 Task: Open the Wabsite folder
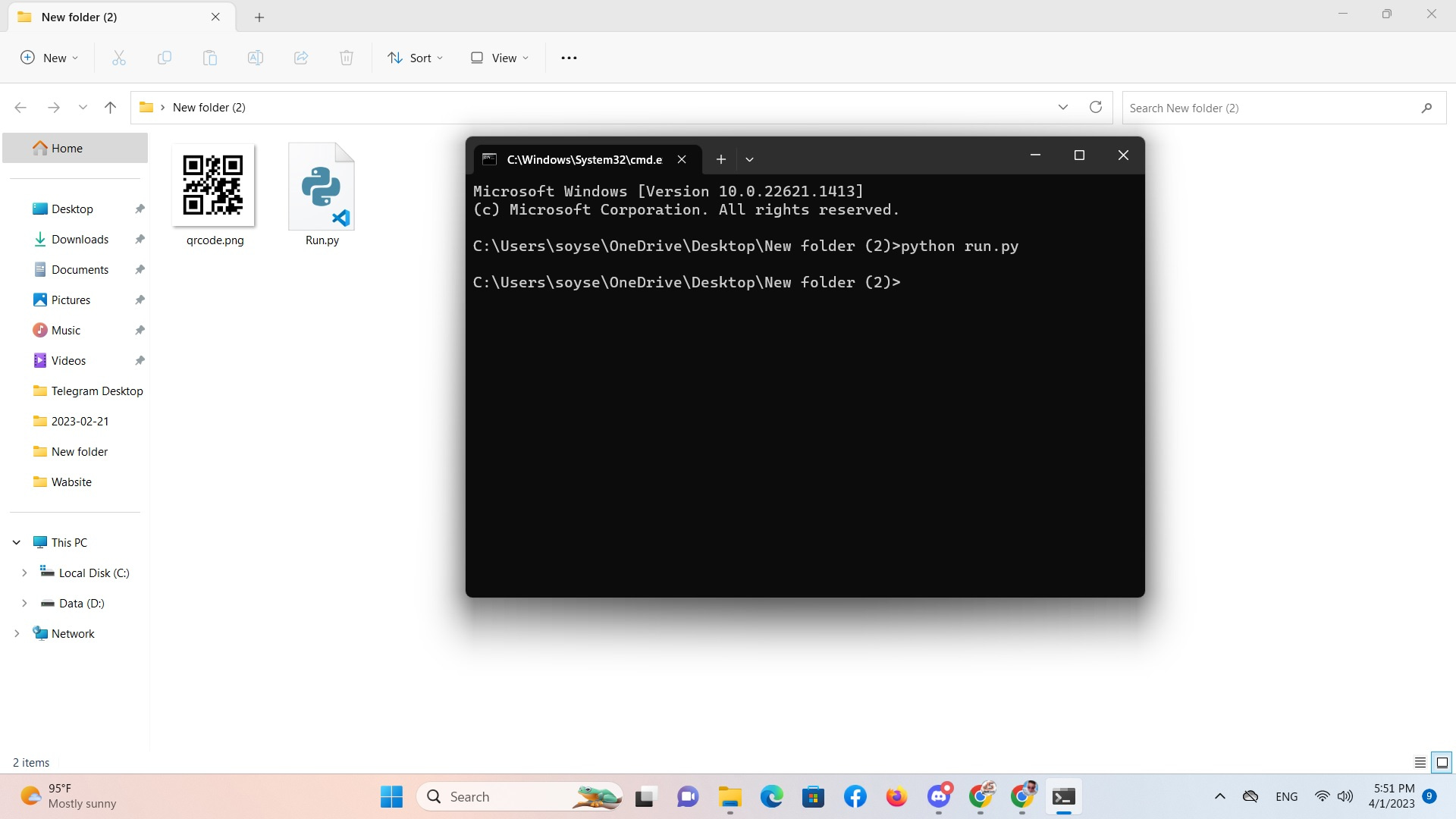pyautogui.click(x=71, y=482)
